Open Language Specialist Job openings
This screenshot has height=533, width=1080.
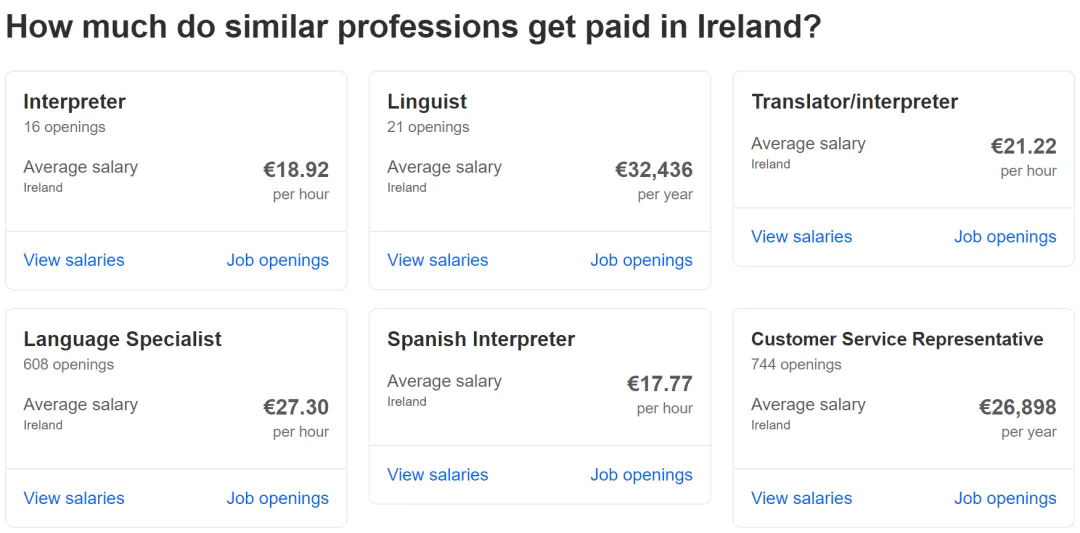(x=277, y=498)
